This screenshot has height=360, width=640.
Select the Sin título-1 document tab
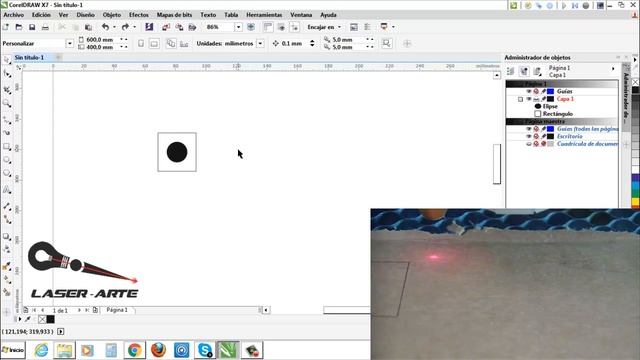coord(29,58)
